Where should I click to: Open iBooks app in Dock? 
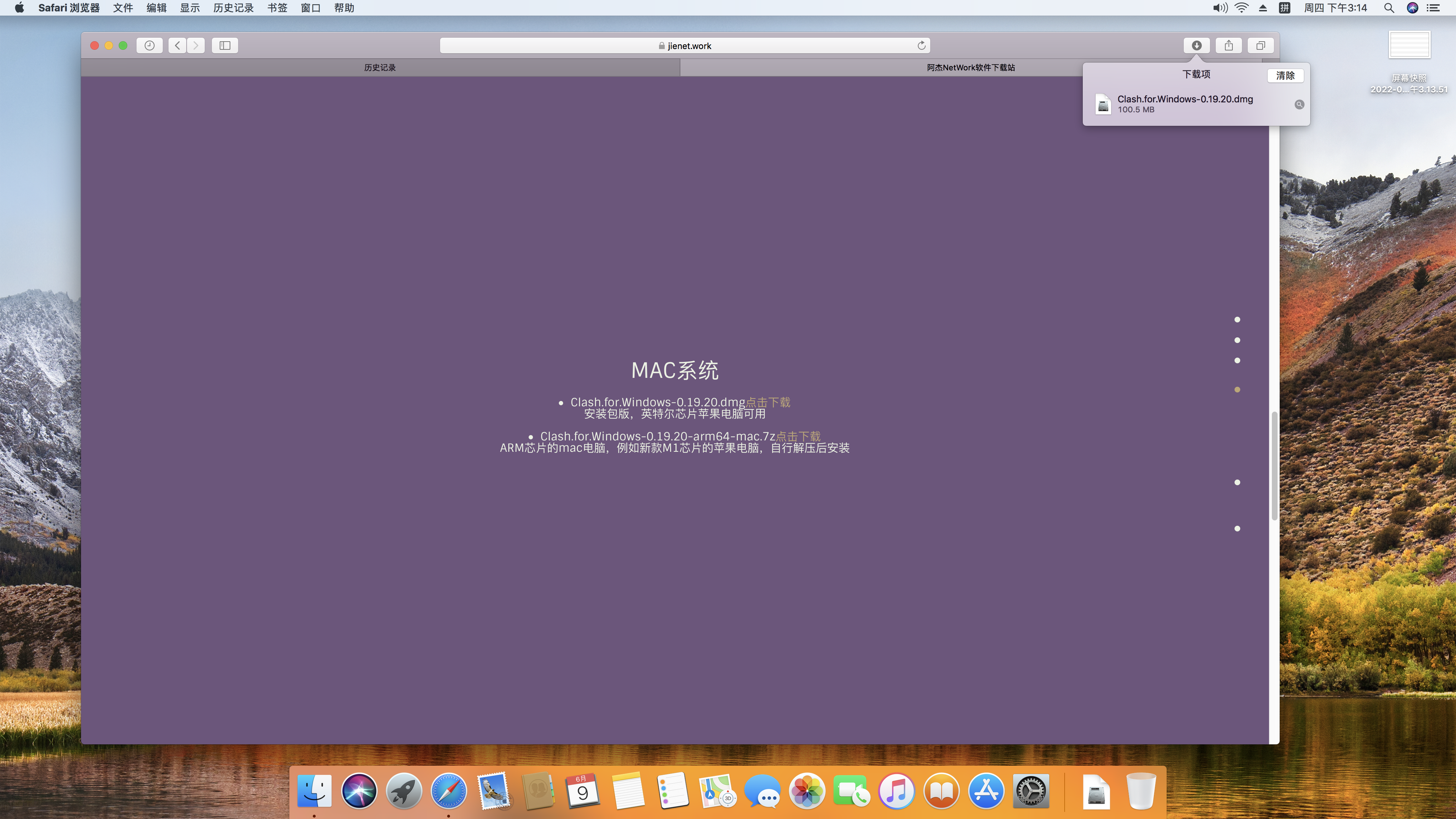pos(942,791)
